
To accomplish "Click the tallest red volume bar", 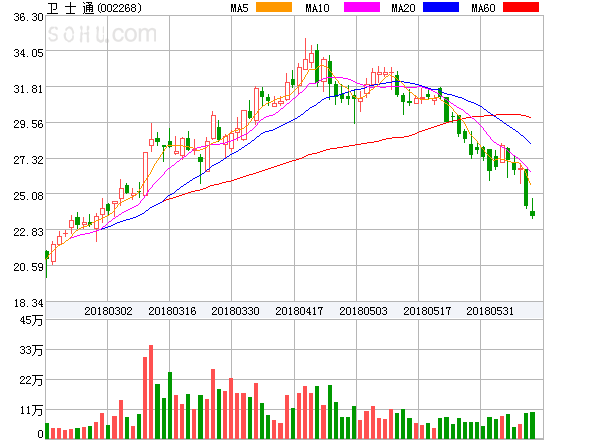I will pos(151,392).
